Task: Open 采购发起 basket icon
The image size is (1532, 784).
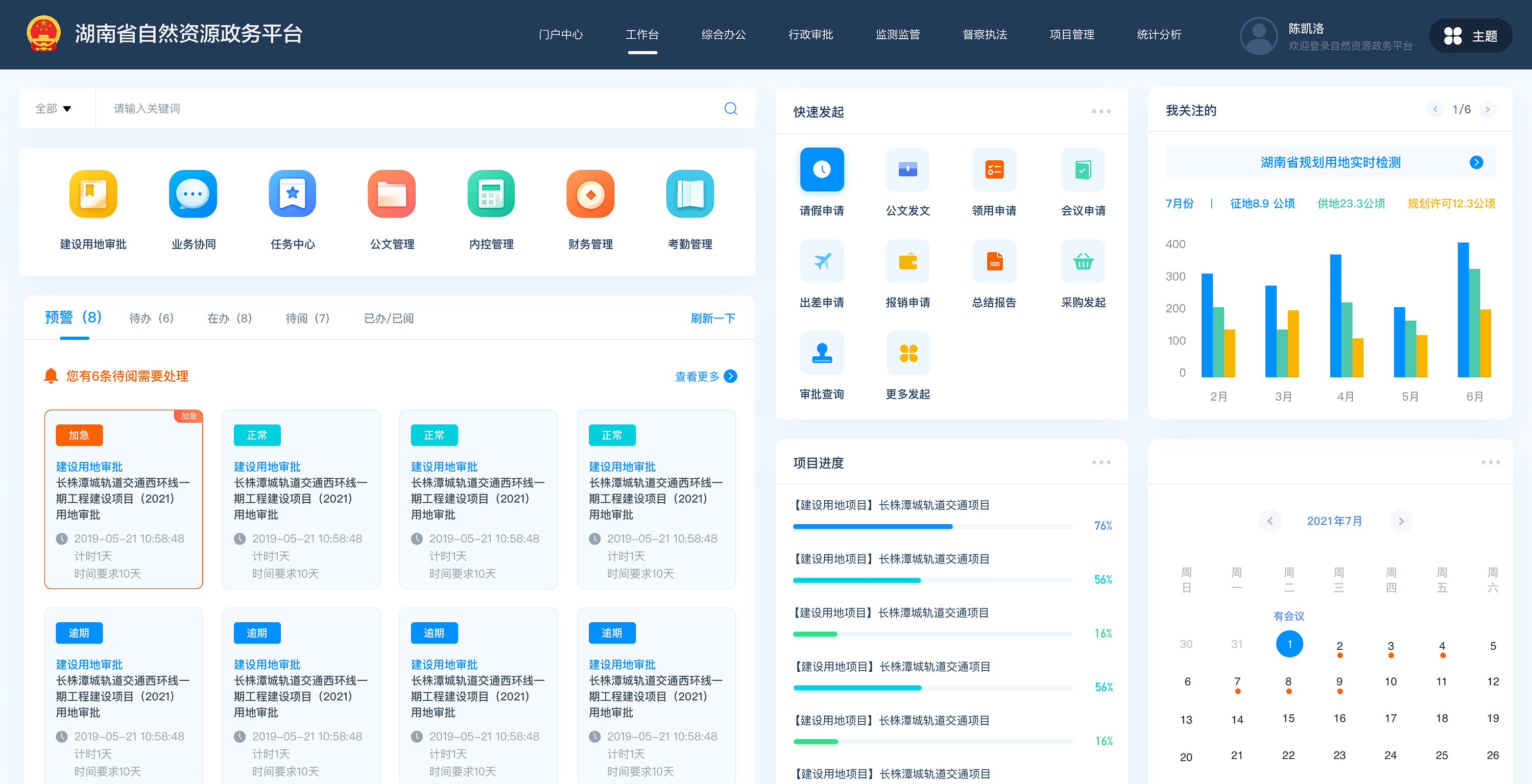Action: (1083, 261)
